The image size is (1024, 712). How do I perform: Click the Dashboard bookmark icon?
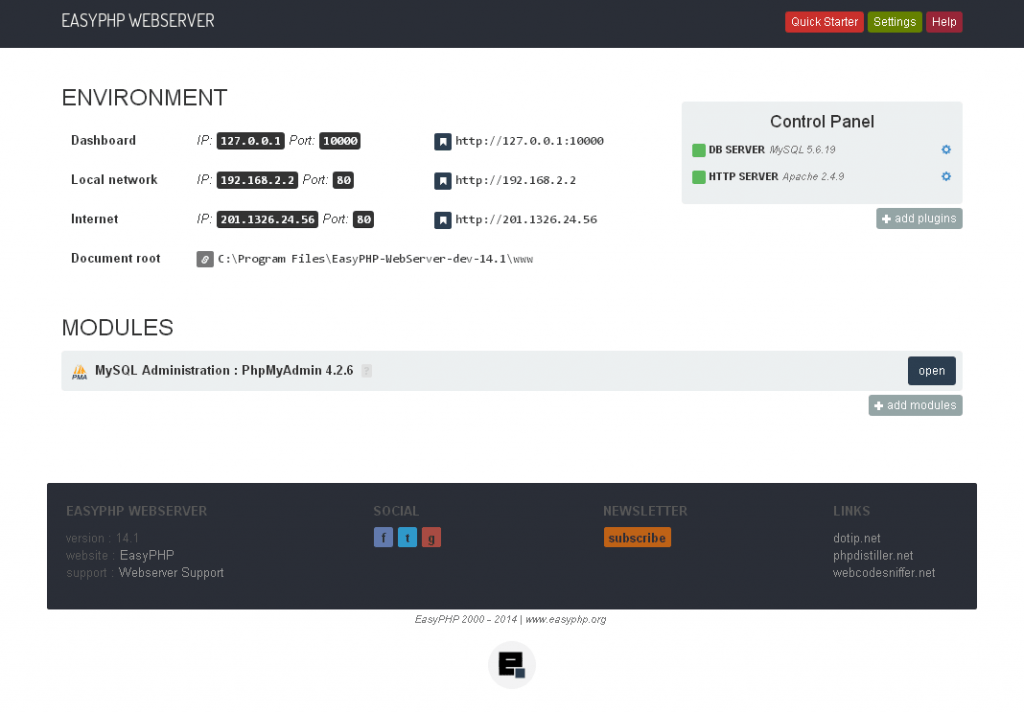pyautogui.click(x=442, y=142)
